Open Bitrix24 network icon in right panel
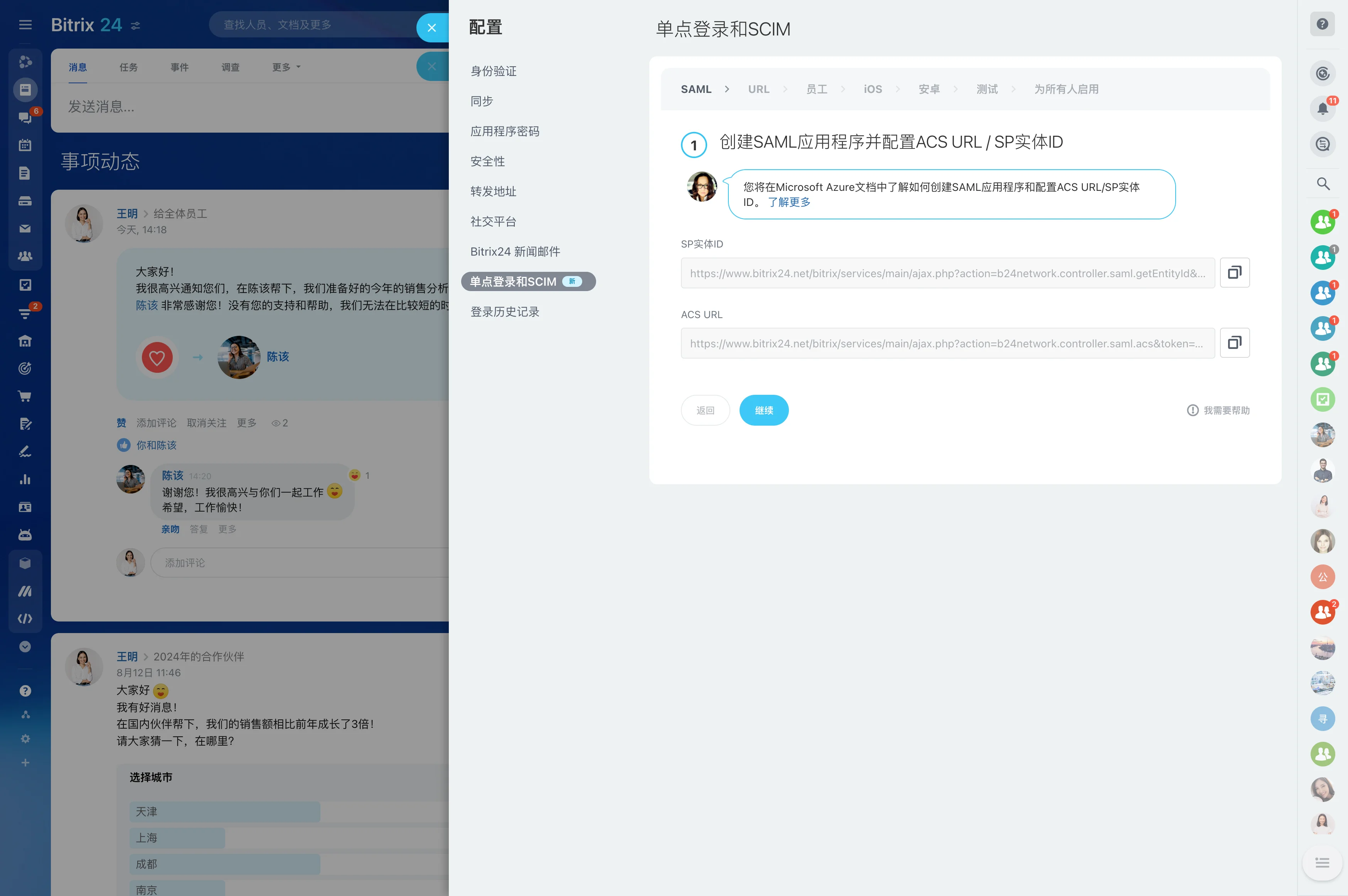 point(1322,73)
